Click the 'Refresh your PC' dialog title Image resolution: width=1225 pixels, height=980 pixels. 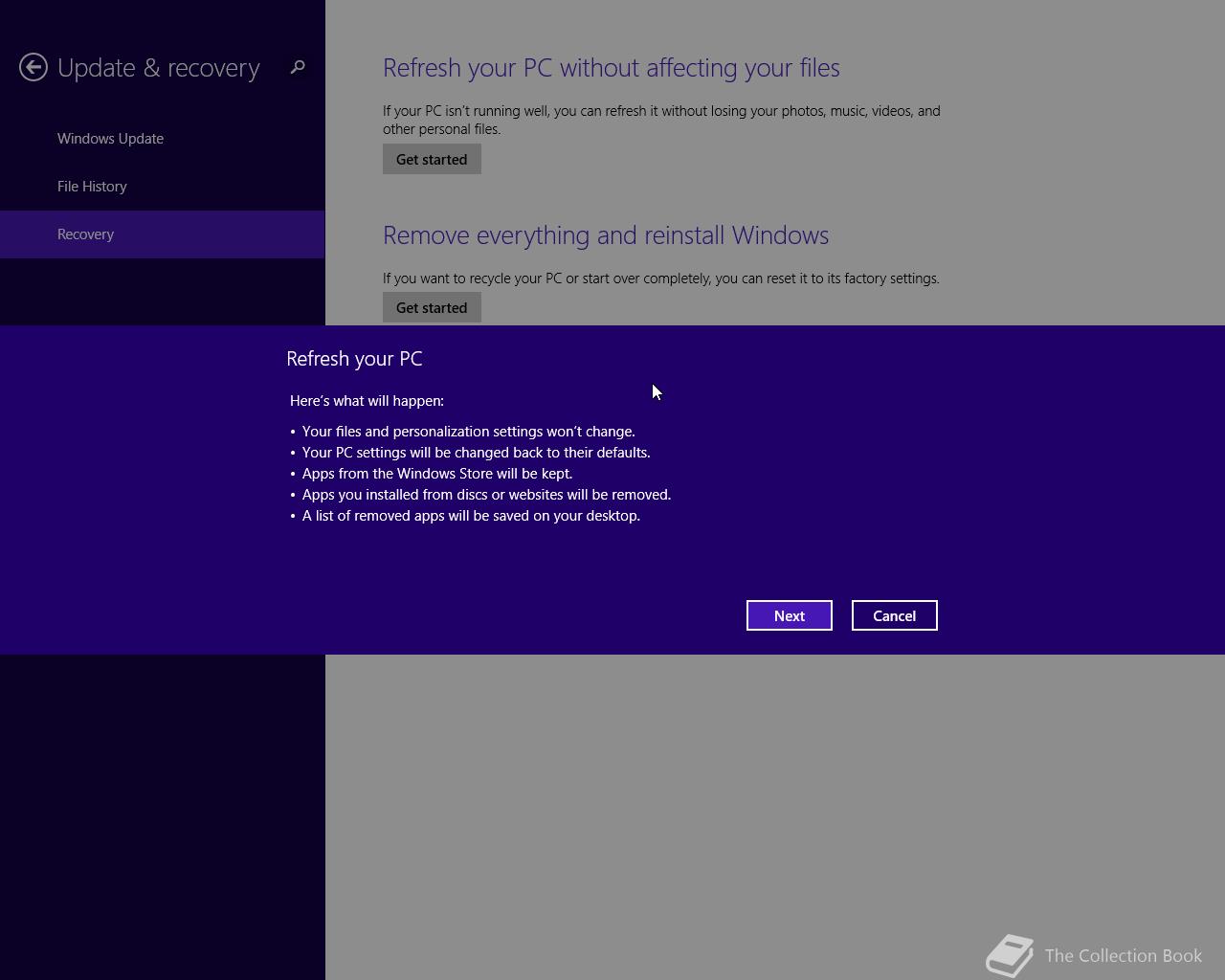coord(354,359)
